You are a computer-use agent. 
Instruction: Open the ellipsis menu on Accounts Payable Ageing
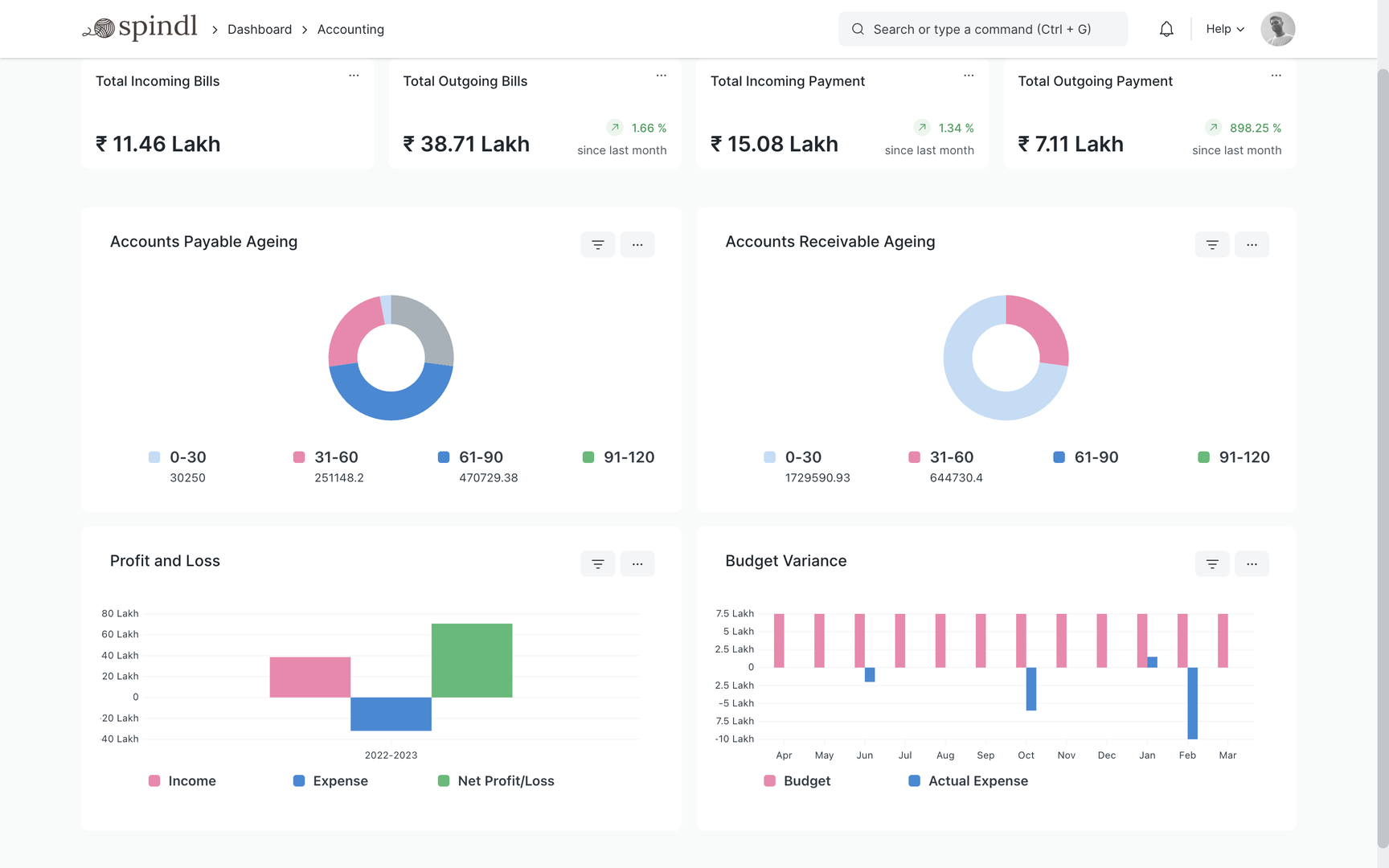point(637,244)
